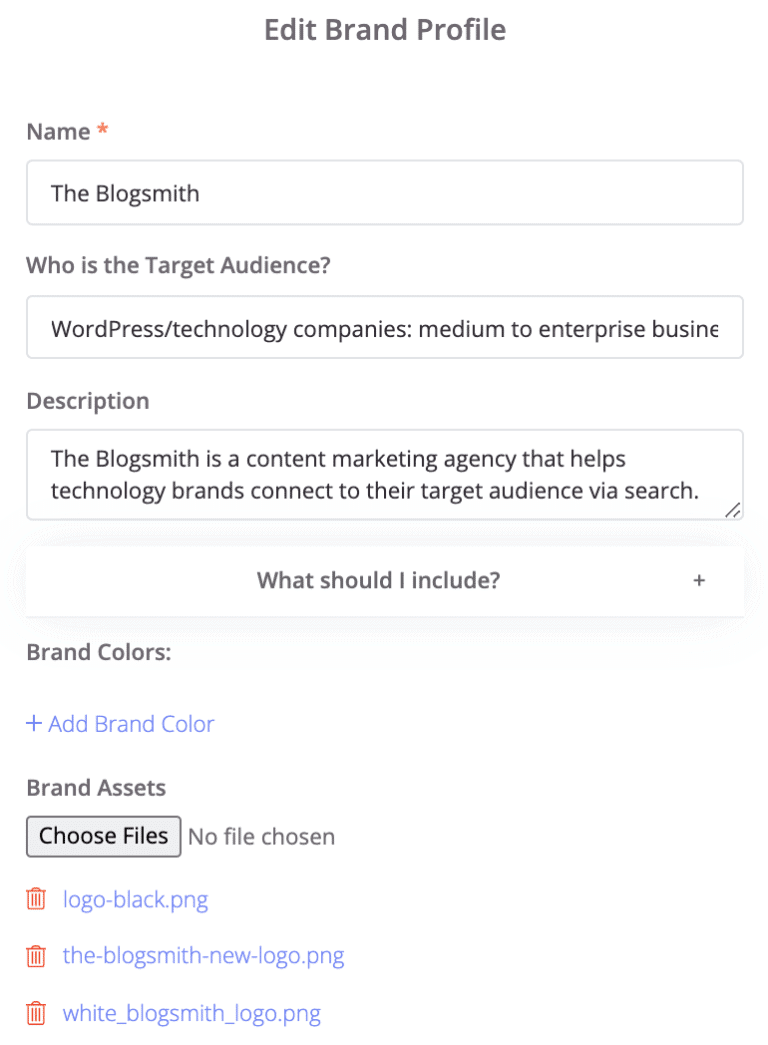Click inside the Name field
This screenshot has height=1045, width=768.
(x=384, y=192)
